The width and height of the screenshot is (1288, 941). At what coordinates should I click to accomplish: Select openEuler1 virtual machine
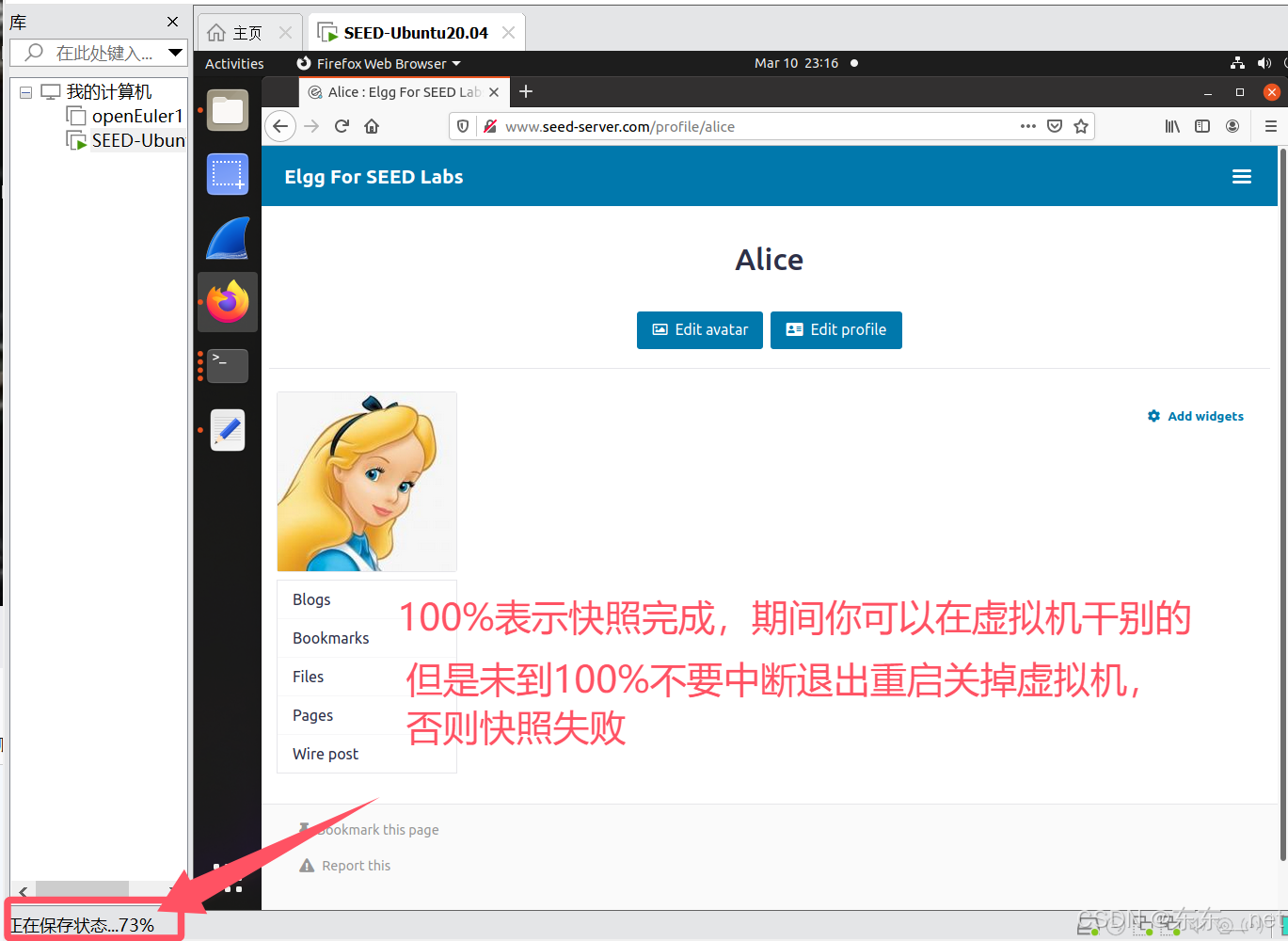click(126, 116)
